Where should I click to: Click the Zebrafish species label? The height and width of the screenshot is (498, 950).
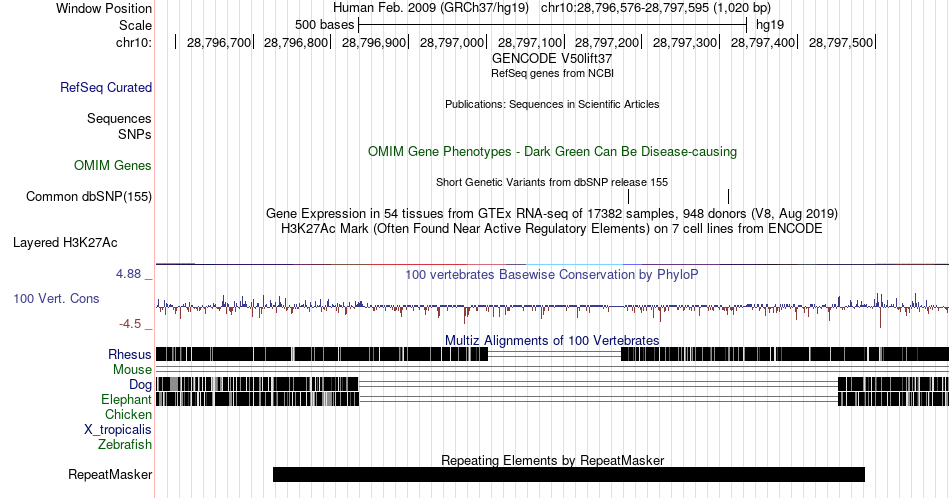click(x=125, y=444)
